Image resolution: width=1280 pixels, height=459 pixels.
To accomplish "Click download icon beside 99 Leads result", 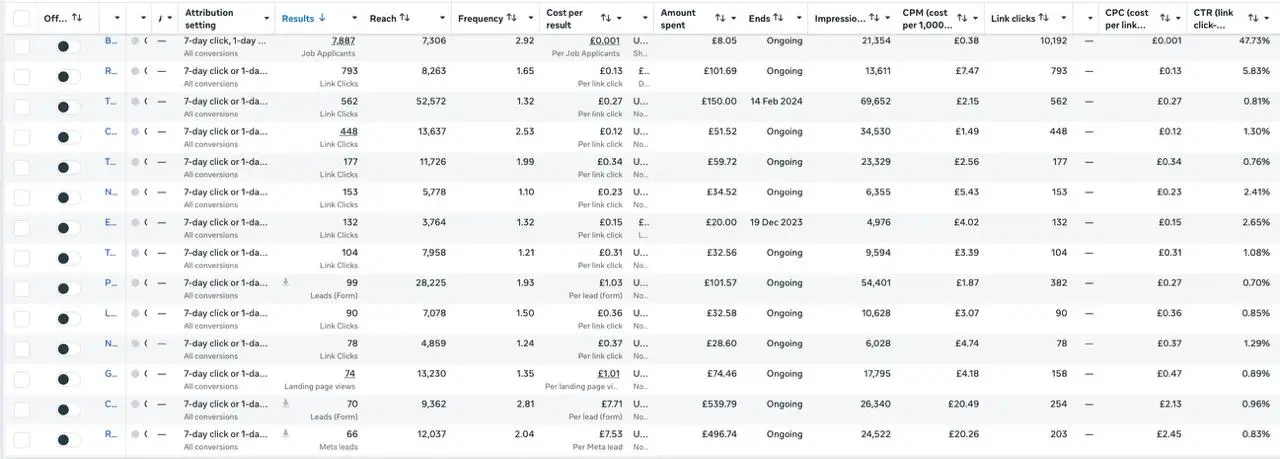I will coord(287,283).
